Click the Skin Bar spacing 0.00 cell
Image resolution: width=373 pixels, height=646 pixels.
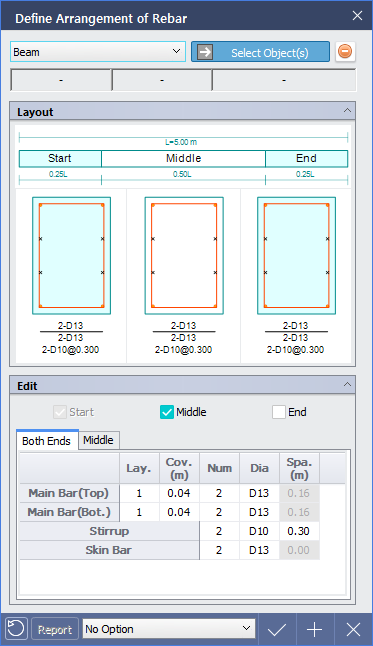299,550
